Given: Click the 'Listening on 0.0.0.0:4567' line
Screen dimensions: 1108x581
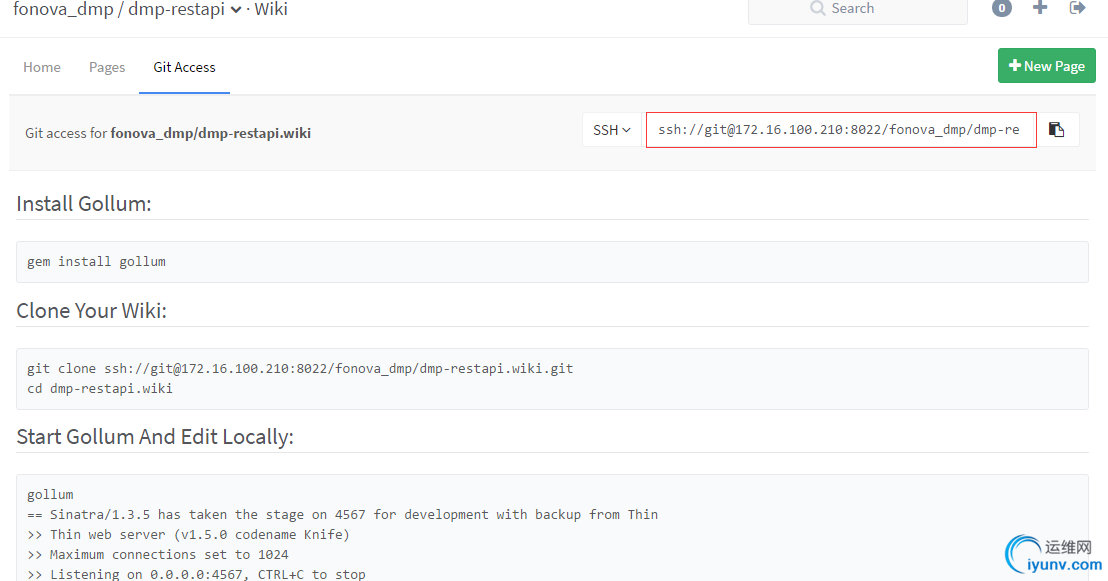Looking at the screenshot, I should point(196,574).
